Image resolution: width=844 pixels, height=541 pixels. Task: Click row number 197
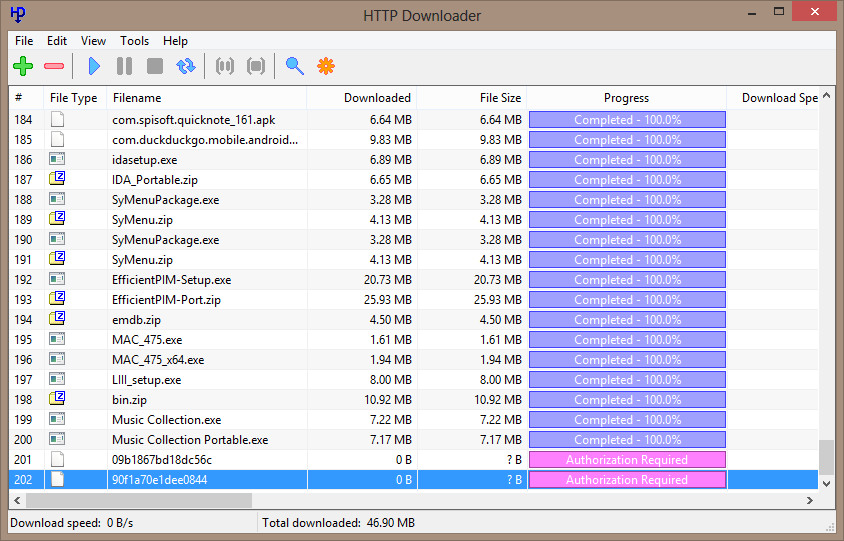pyautogui.click(x=23, y=380)
